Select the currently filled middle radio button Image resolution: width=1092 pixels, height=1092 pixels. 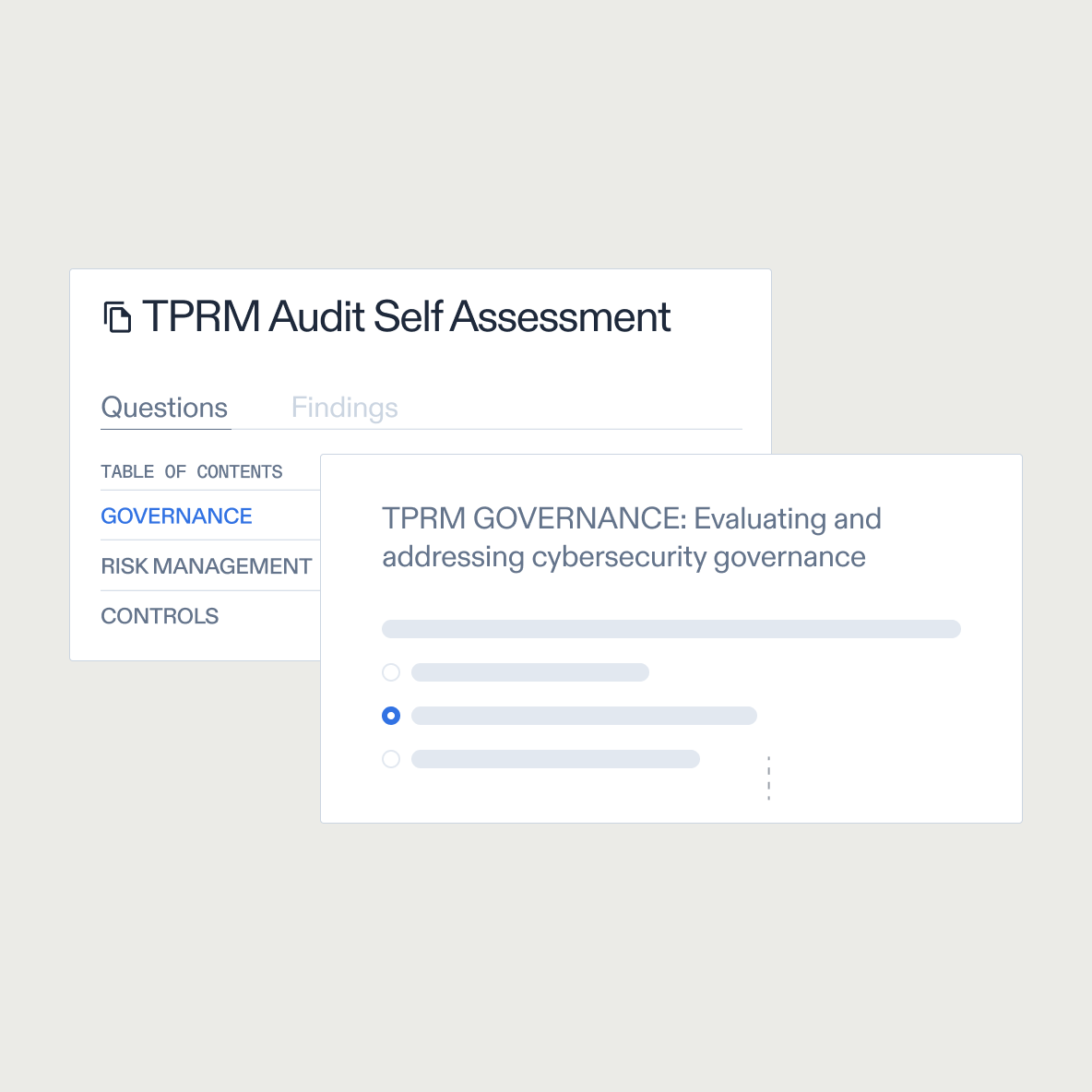click(x=390, y=716)
